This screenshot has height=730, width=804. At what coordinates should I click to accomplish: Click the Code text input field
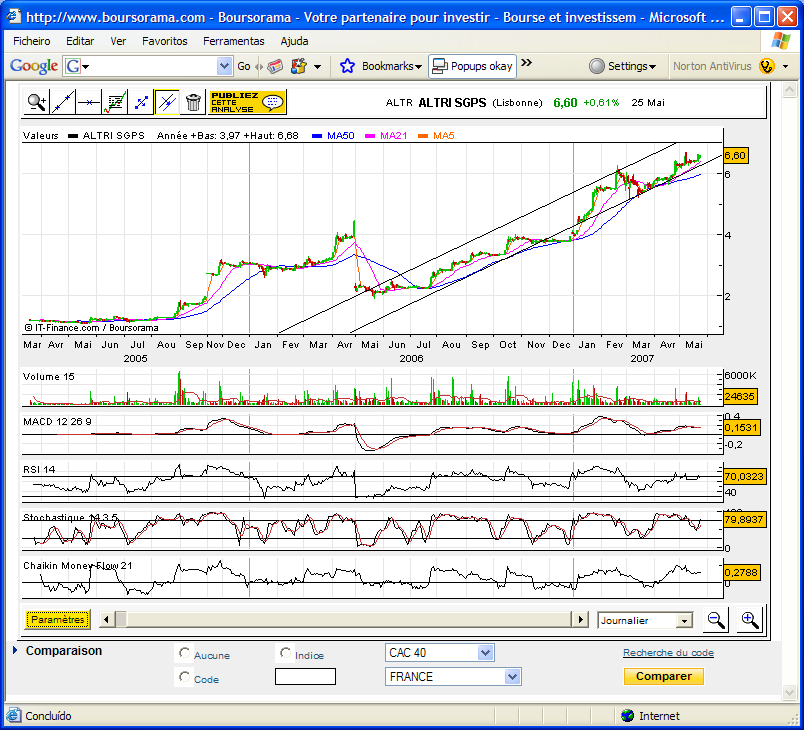(x=305, y=677)
